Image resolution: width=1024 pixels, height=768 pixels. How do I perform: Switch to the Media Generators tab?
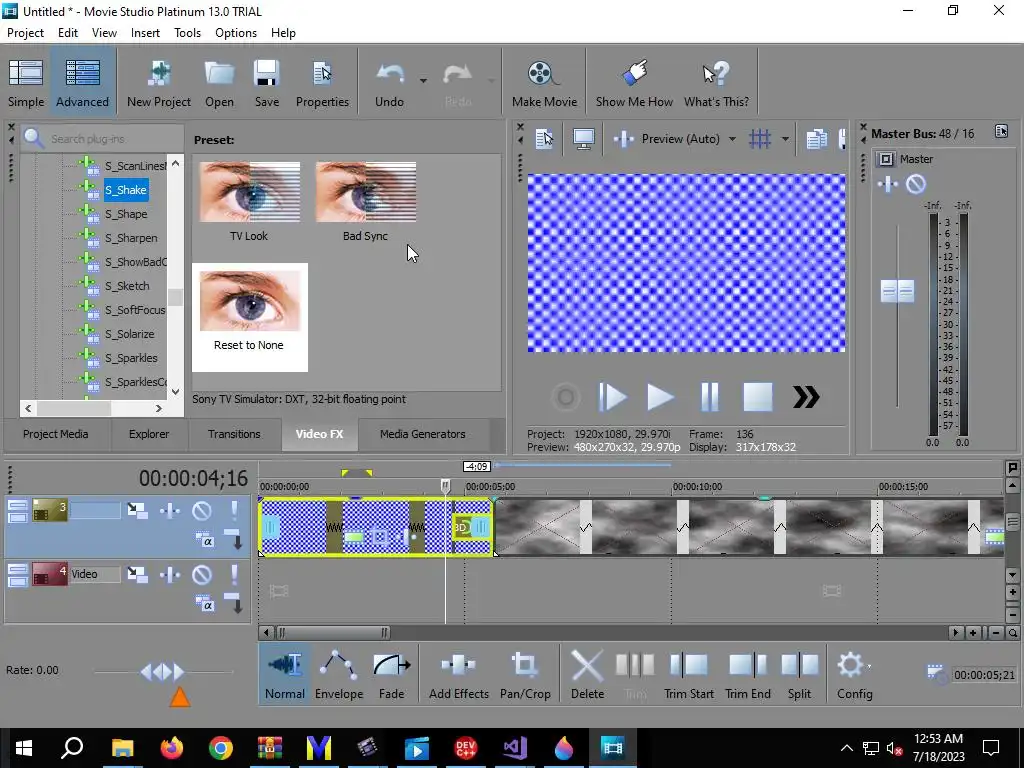(423, 434)
